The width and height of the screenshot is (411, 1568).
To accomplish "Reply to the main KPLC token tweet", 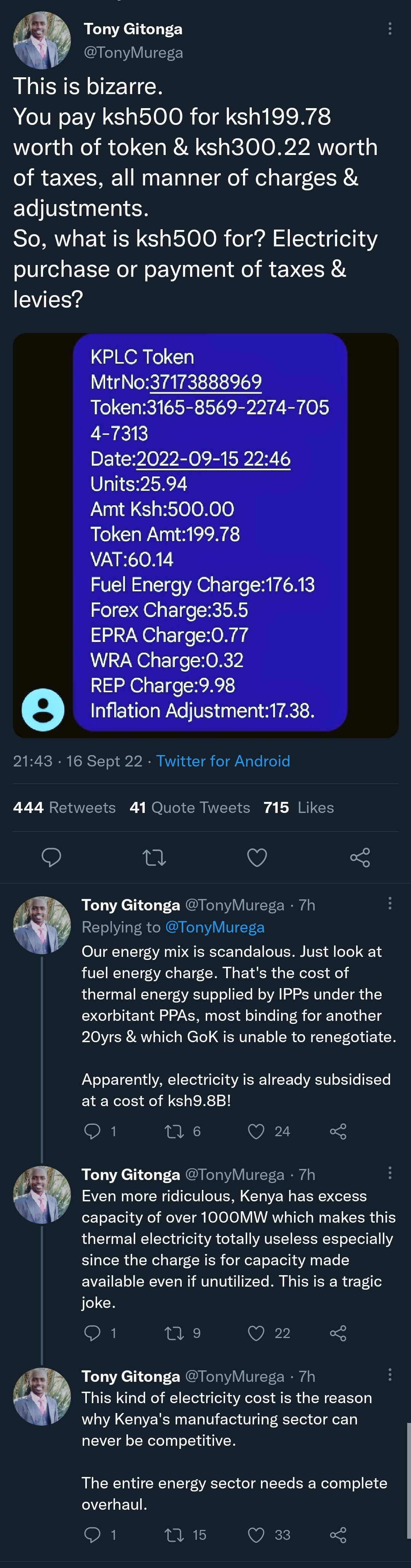I will 51,857.
